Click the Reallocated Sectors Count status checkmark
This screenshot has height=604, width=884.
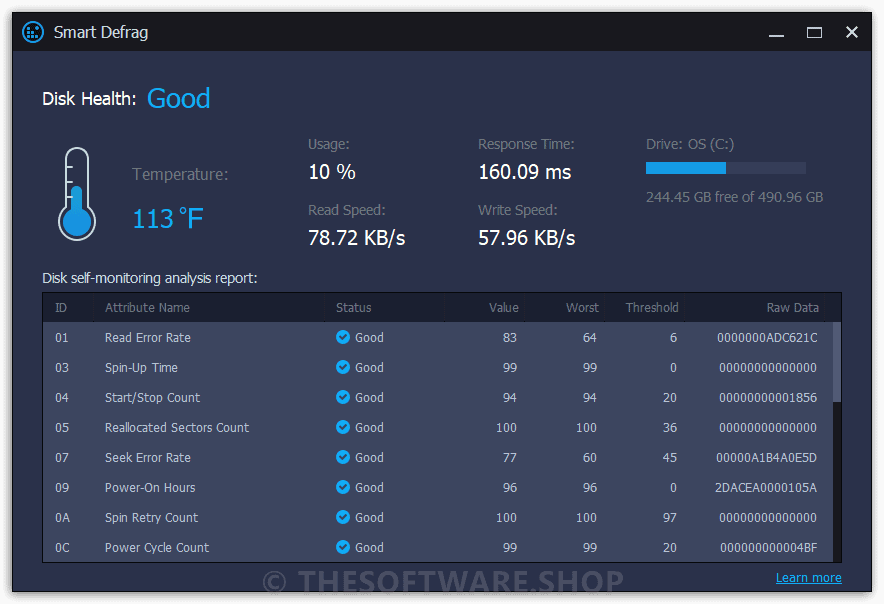343,427
